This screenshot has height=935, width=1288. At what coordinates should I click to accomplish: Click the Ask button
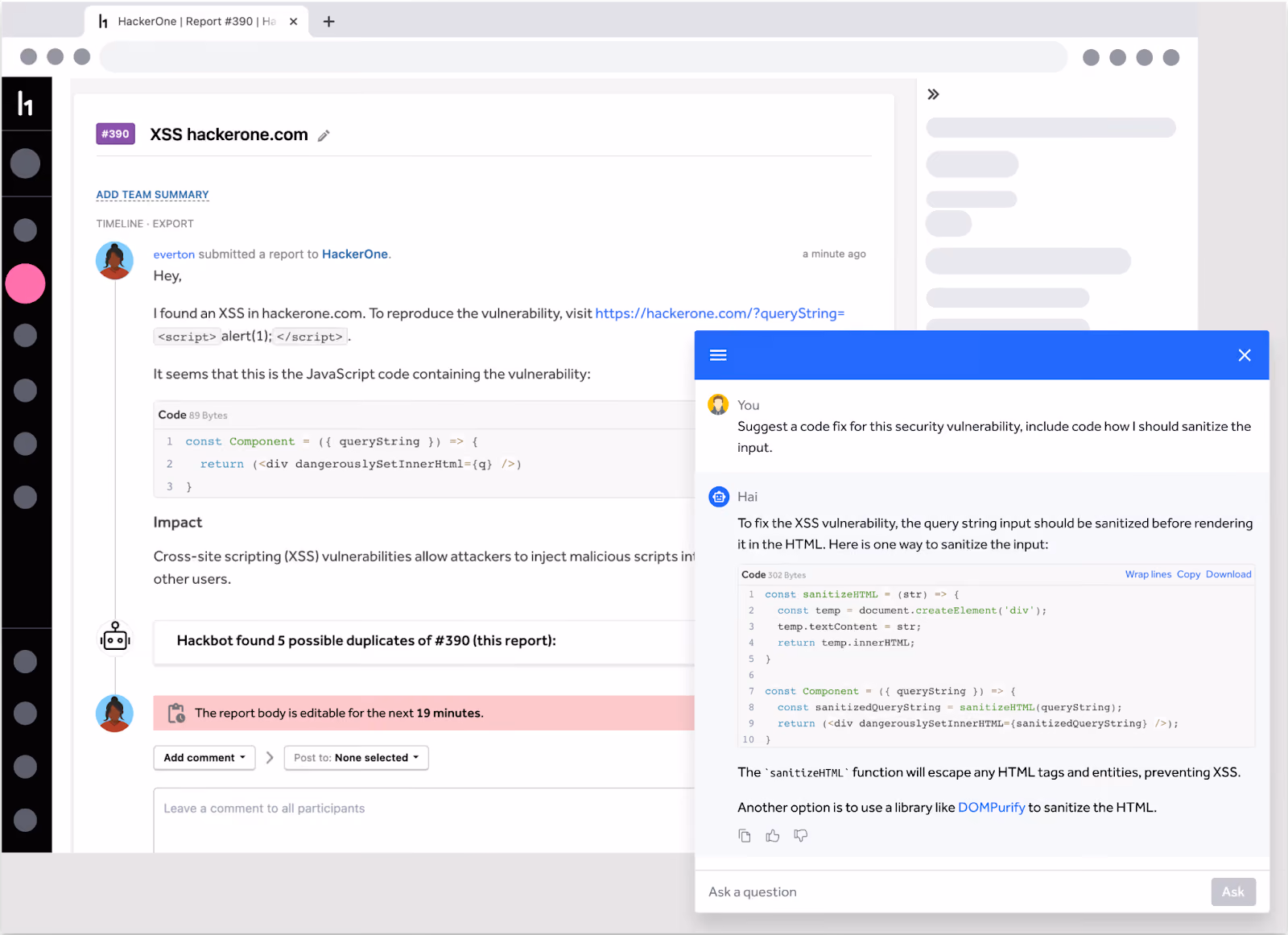[1233, 892]
